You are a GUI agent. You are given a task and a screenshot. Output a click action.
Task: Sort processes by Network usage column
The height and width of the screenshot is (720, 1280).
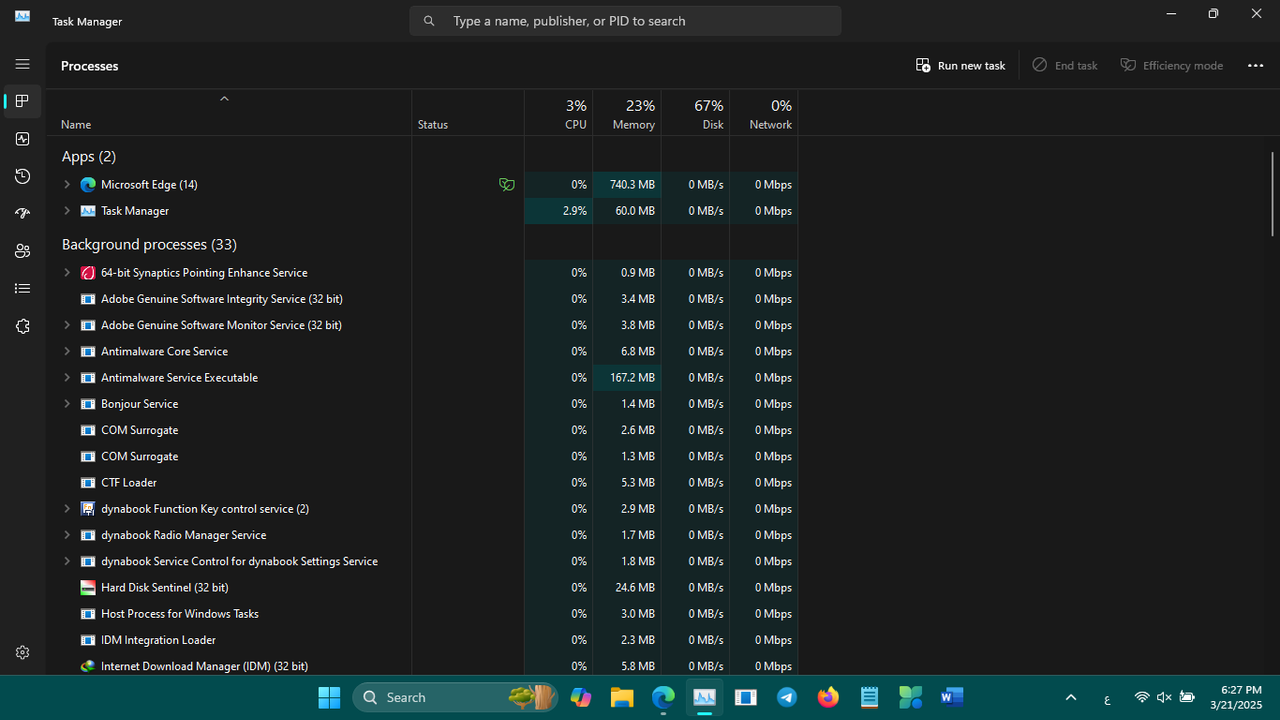click(764, 112)
